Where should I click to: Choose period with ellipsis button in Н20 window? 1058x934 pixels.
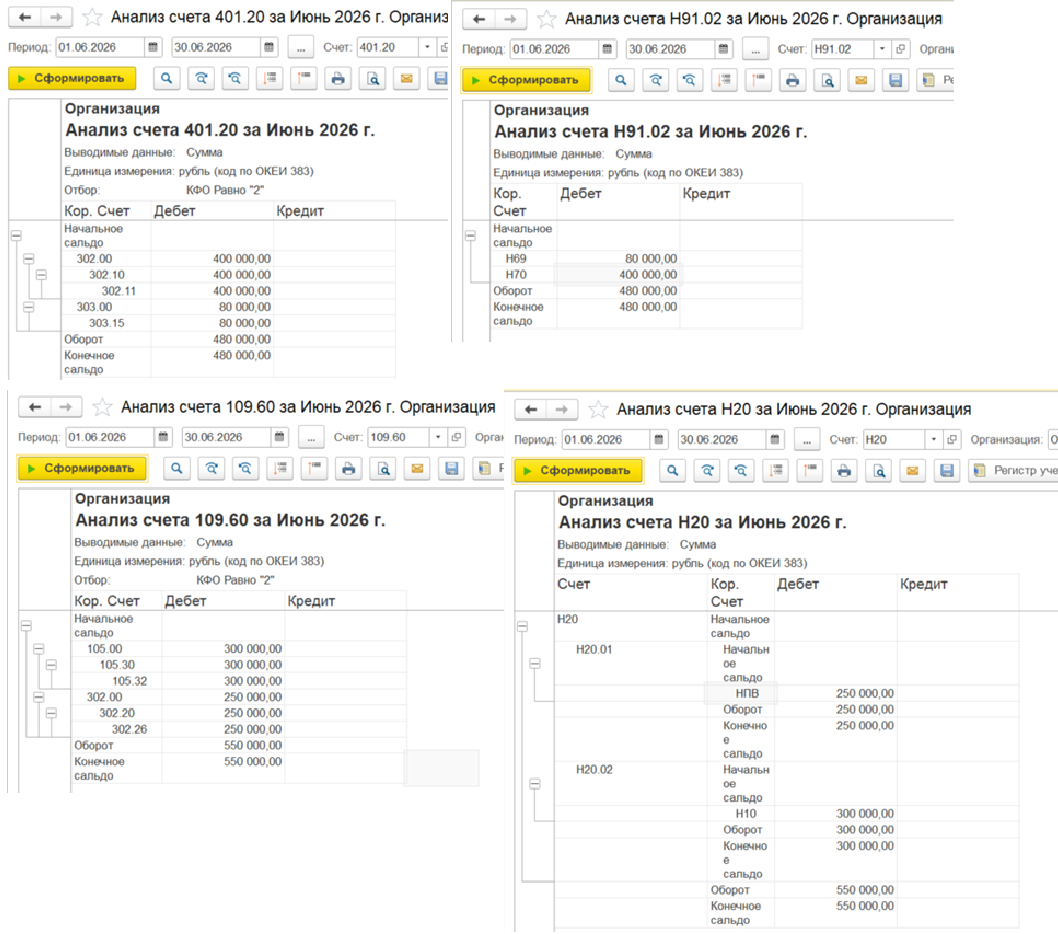807,439
